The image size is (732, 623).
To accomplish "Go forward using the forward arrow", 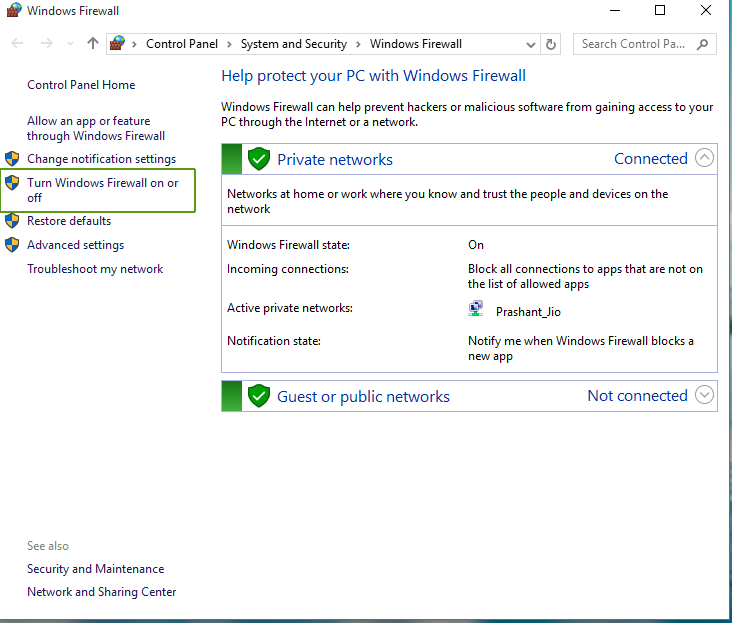I will 47,44.
